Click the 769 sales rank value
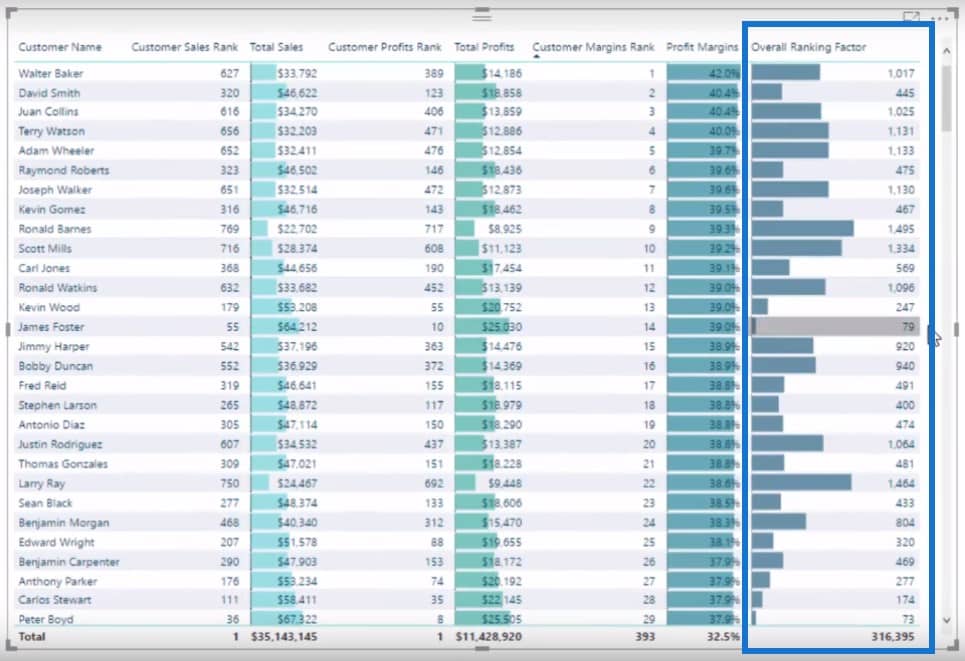 (230, 229)
